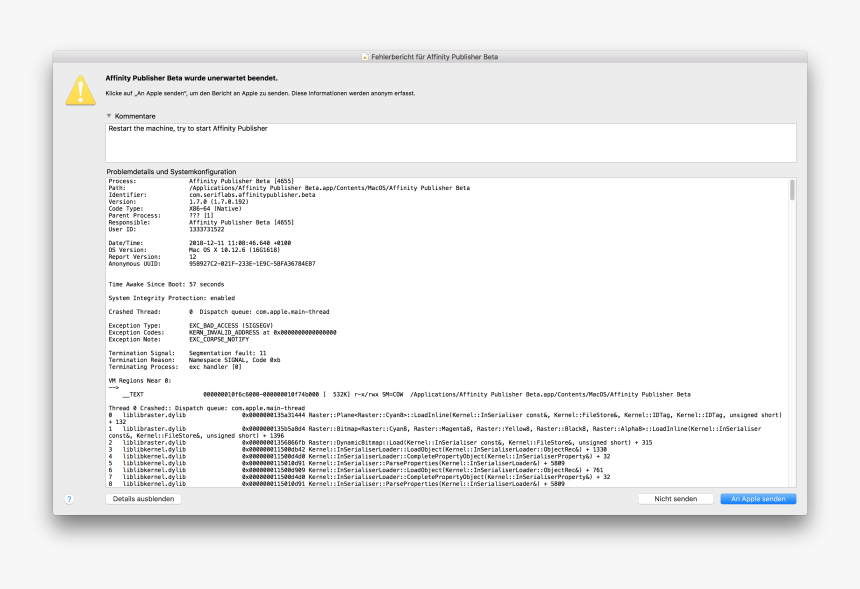Click the "Termination Signal: Segmentation fault" line
This screenshot has height=589, width=860.
pyautogui.click(x=190, y=352)
